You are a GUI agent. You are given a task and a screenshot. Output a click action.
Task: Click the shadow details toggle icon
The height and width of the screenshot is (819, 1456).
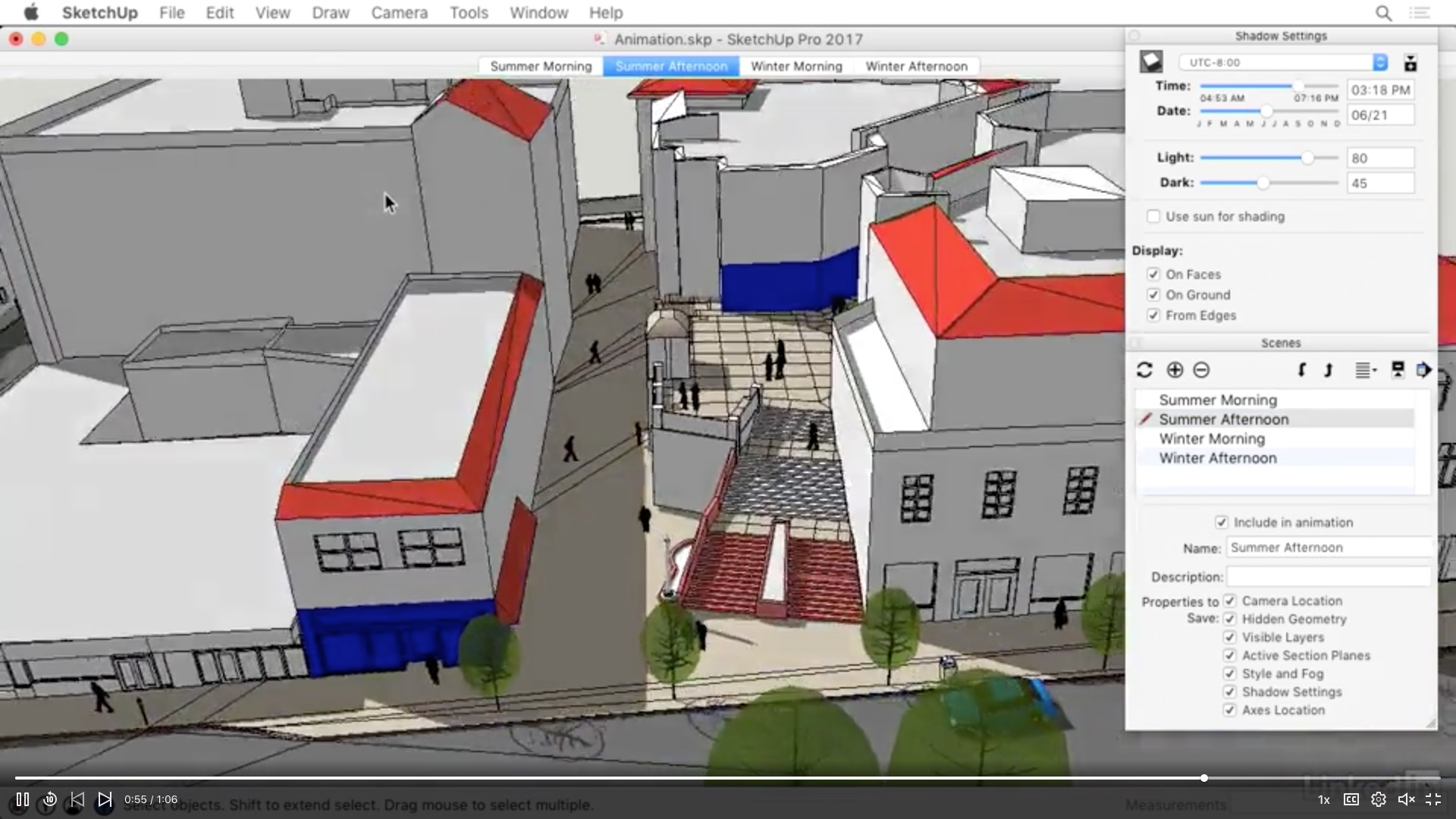(x=1410, y=64)
